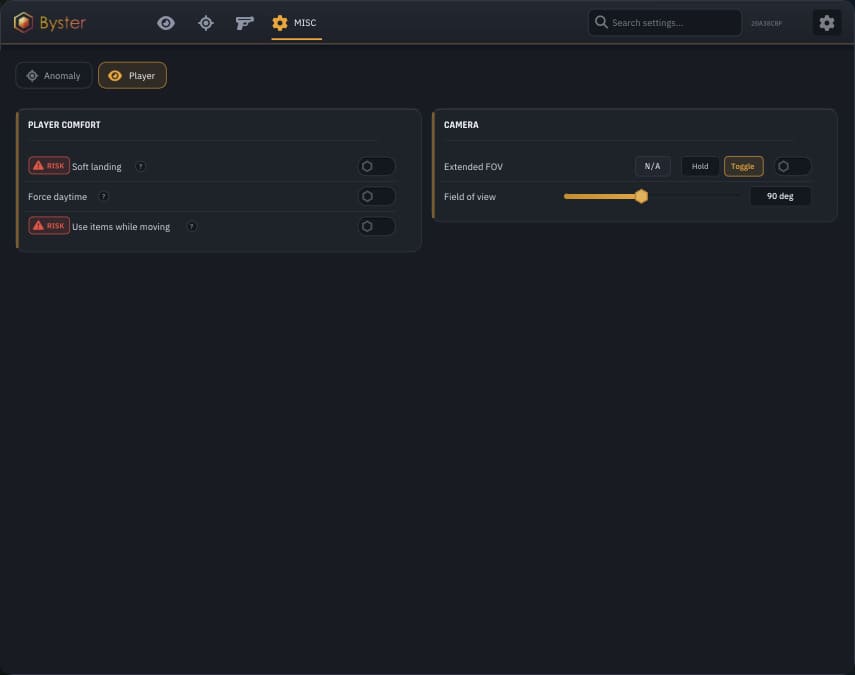
Task: Select the MISC gear tab
Action: tap(296, 23)
